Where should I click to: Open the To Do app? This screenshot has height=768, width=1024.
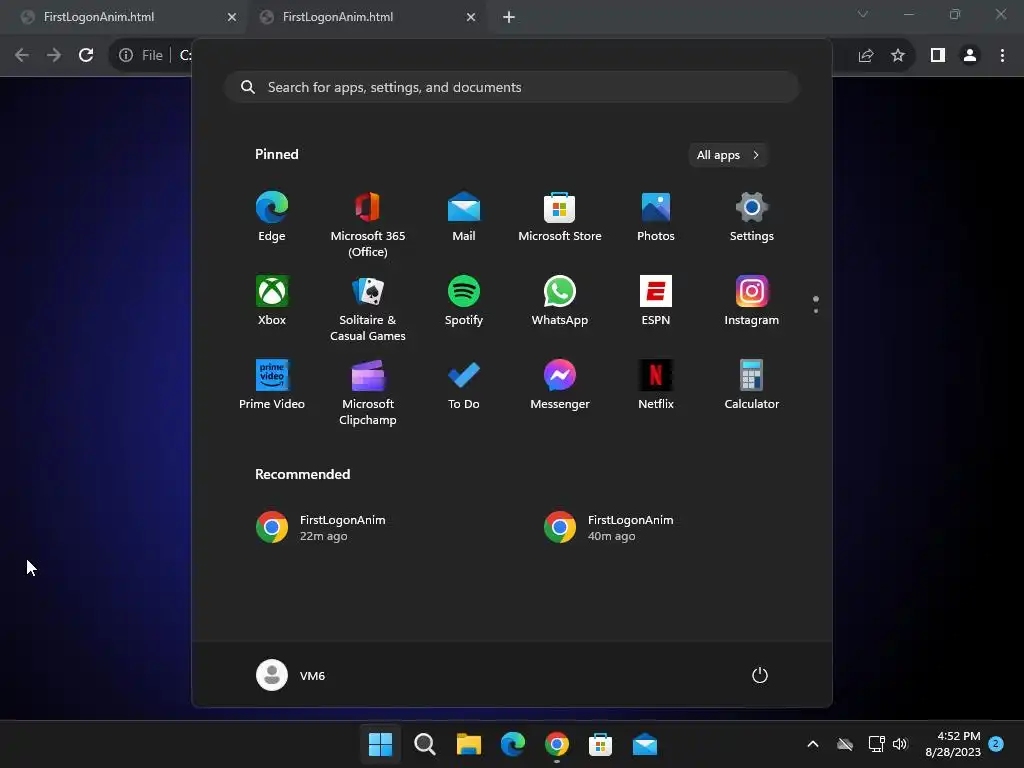click(464, 385)
